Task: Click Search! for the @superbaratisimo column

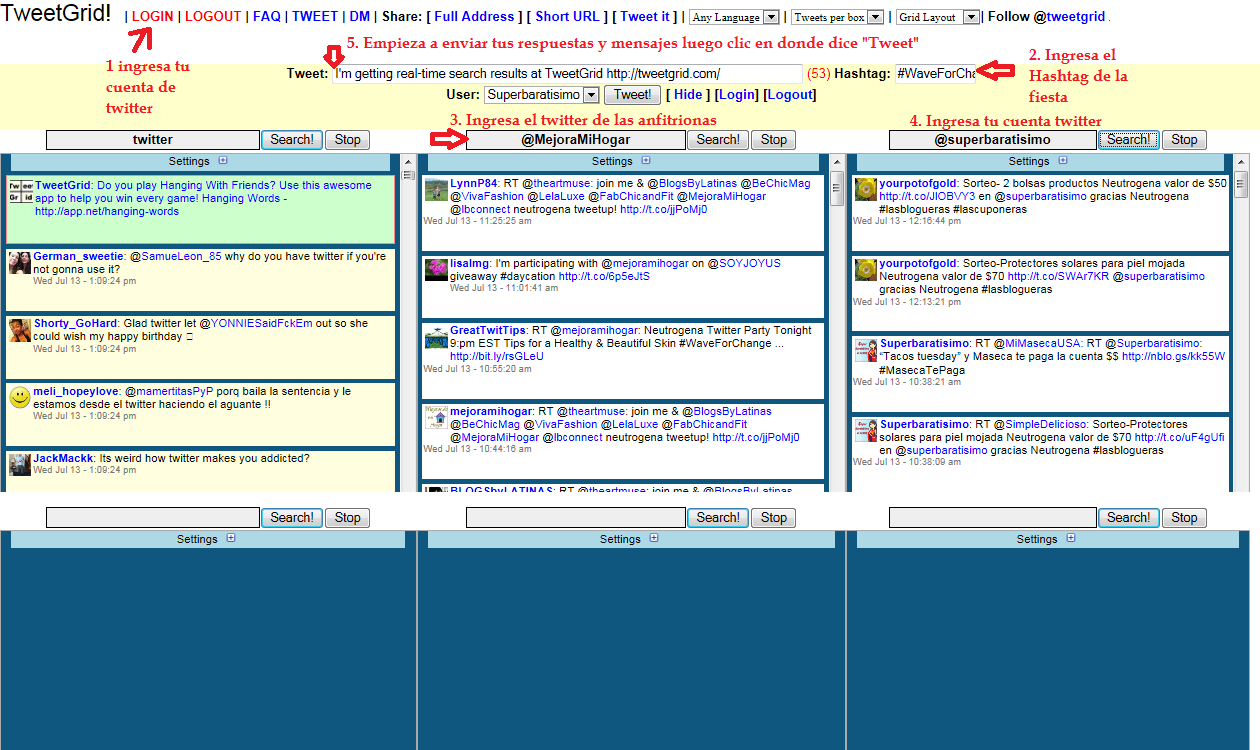Action: tap(1128, 140)
